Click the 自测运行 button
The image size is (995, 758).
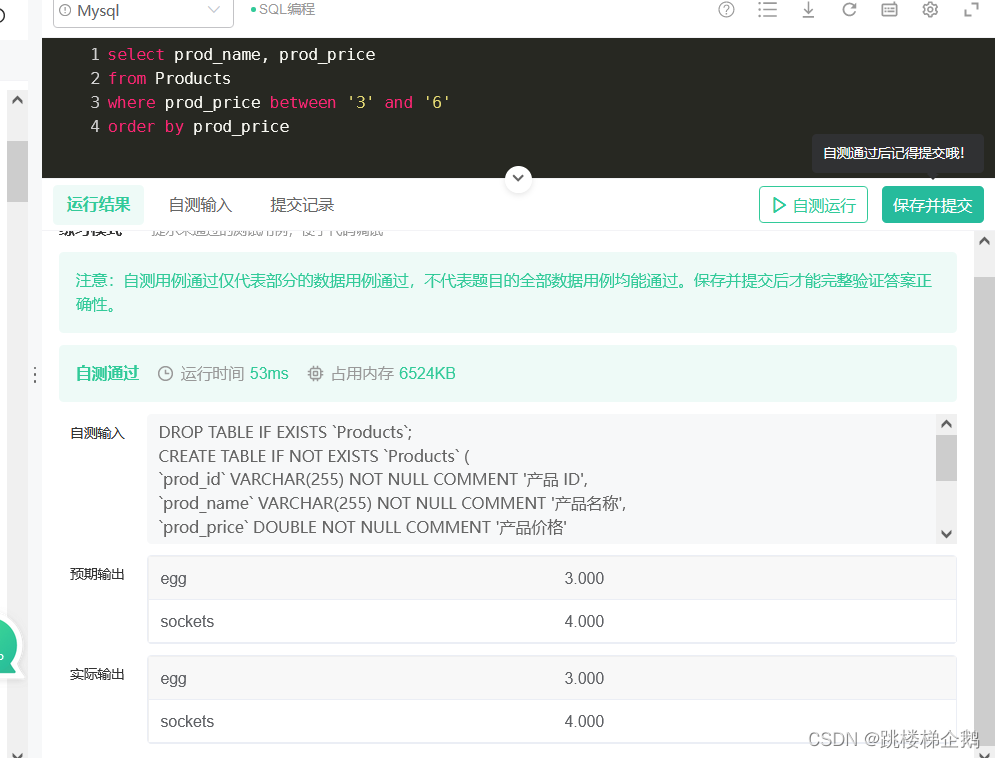click(813, 204)
